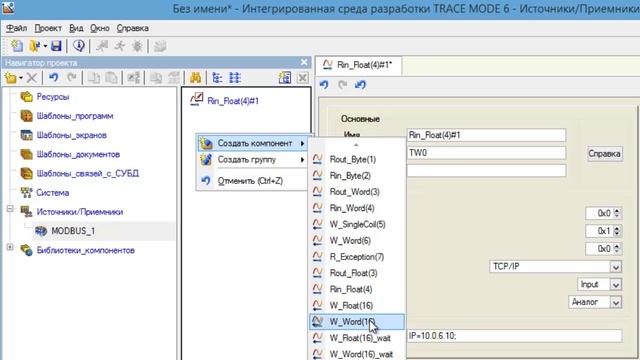Collapse the Источники/Приемники node
This screenshot has width=640, height=360.
[x=10, y=209]
